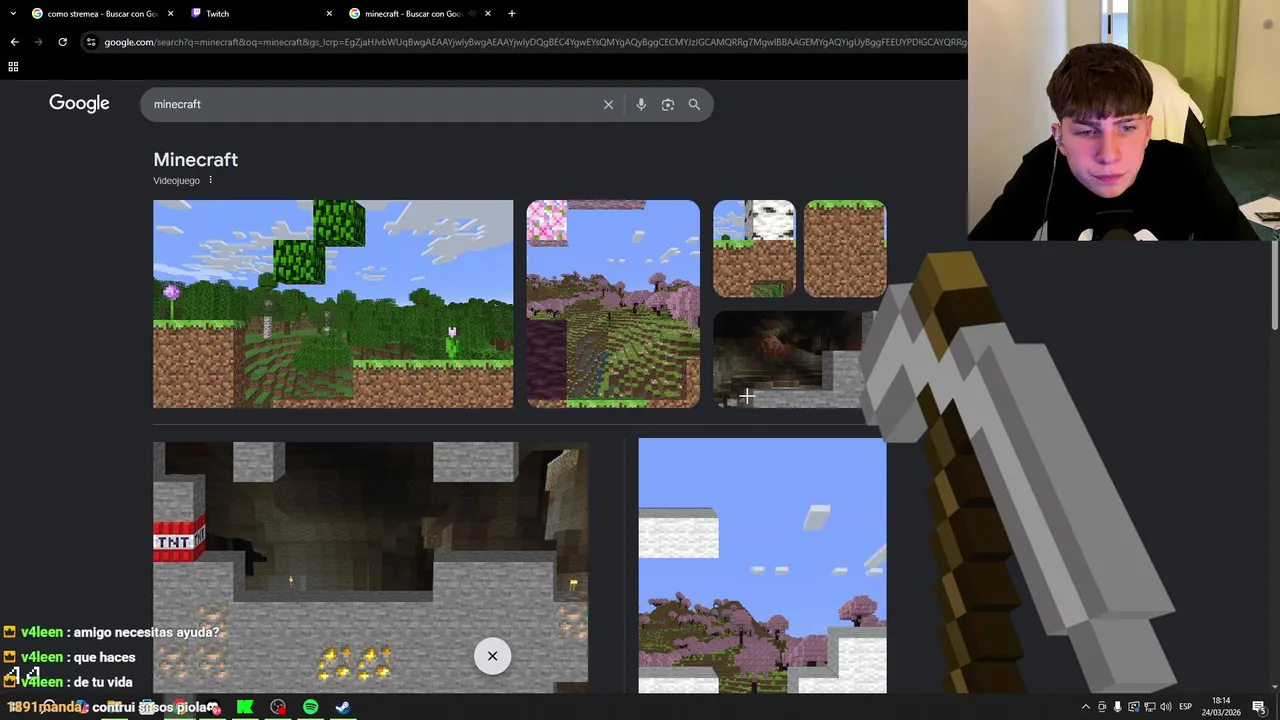This screenshot has width=1280, height=720.
Task: Click the sky and cherry grove scene panel
Action: [x=762, y=565]
